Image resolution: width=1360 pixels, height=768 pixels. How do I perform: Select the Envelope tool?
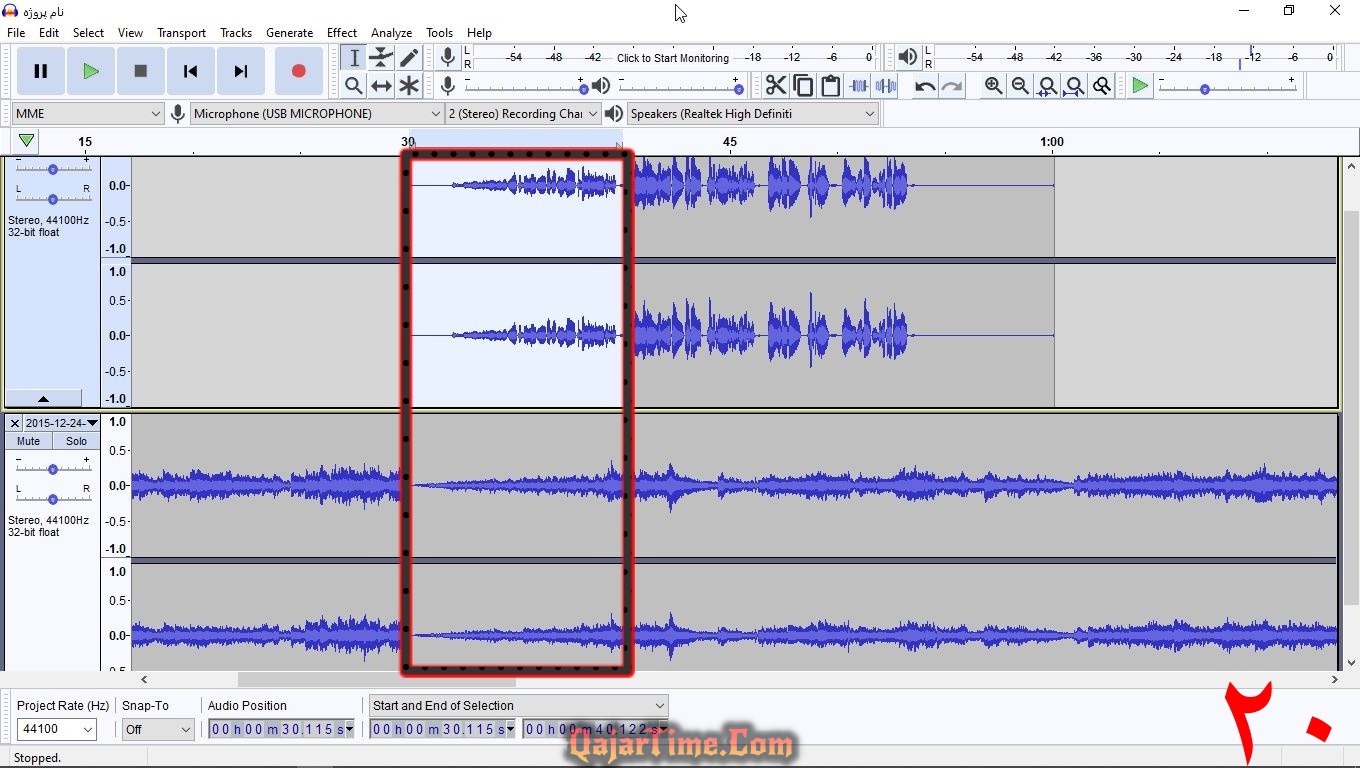(381, 58)
